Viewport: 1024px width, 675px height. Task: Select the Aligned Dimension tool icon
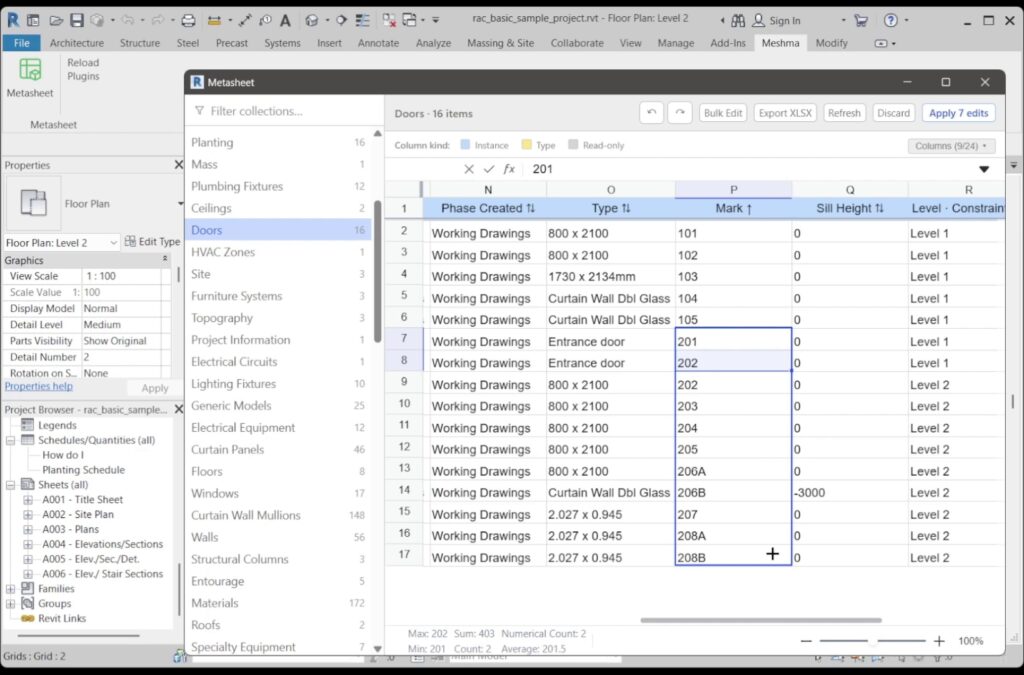tap(245, 20)
